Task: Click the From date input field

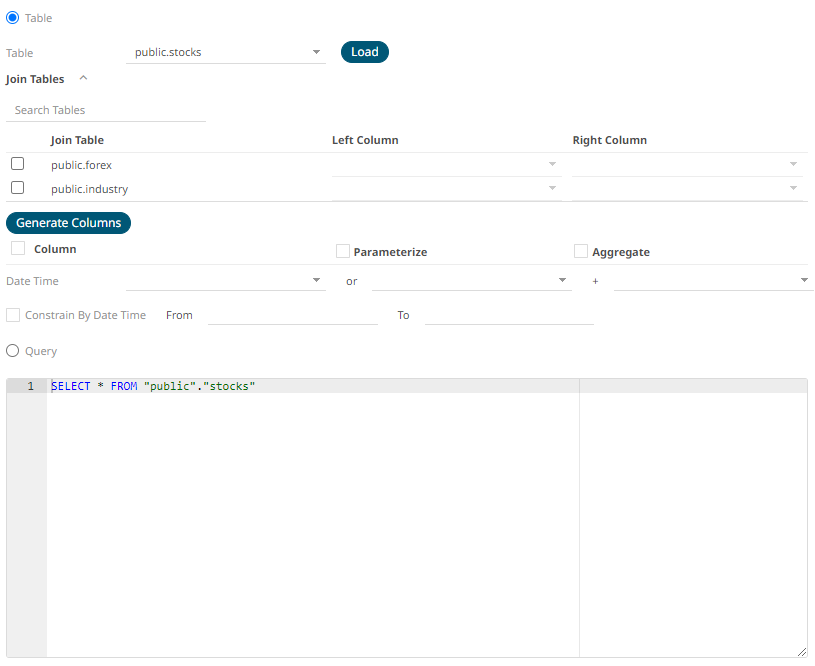Action: pos(293,315)
